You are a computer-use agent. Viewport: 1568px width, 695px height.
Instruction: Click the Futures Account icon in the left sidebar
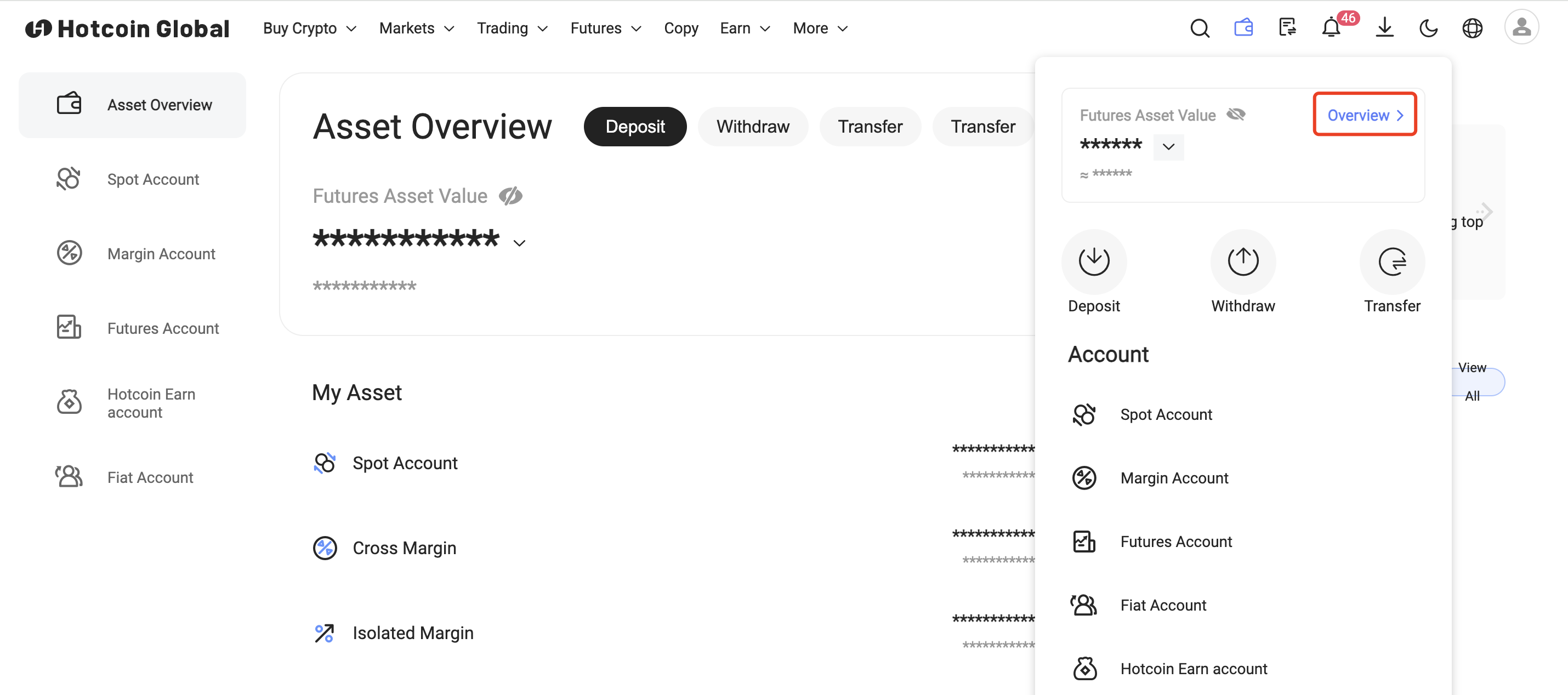coord(69,327)
